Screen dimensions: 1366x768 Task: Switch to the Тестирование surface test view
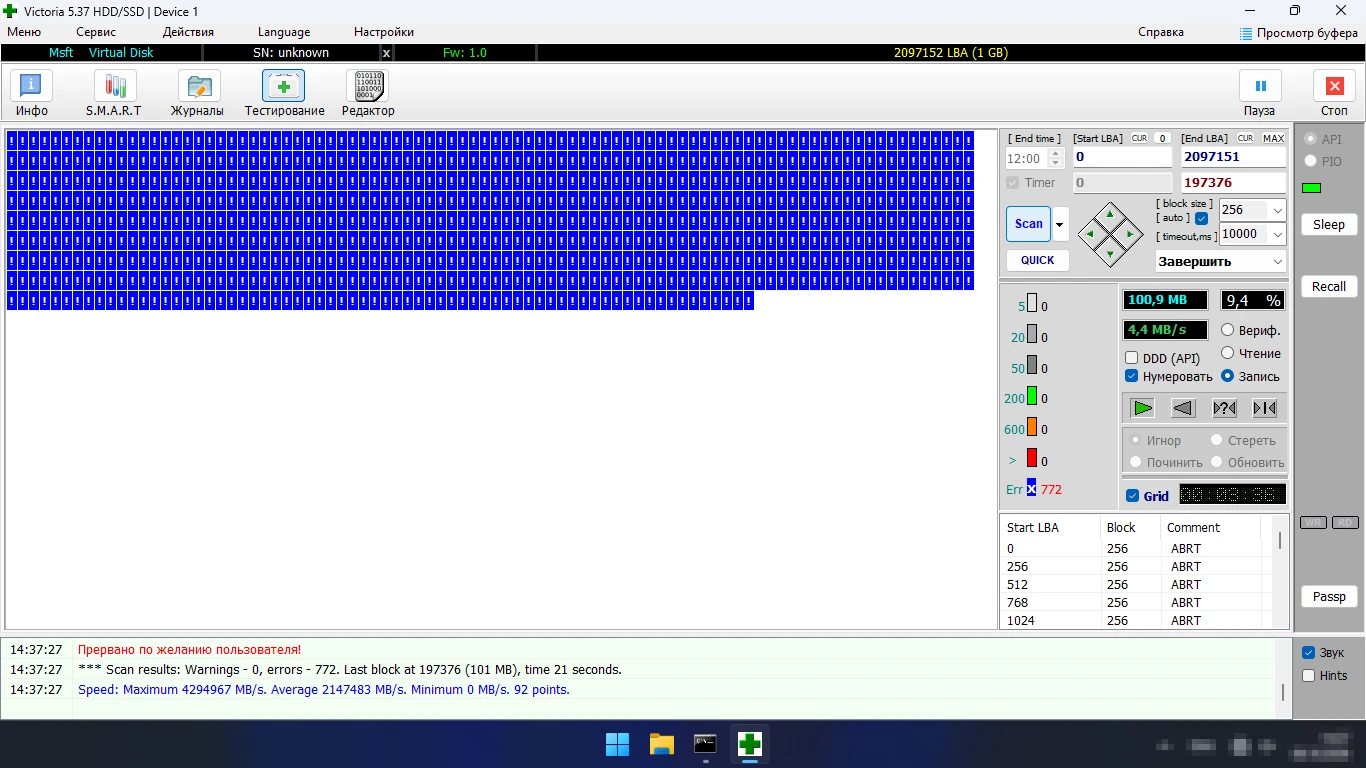[284, 94]
